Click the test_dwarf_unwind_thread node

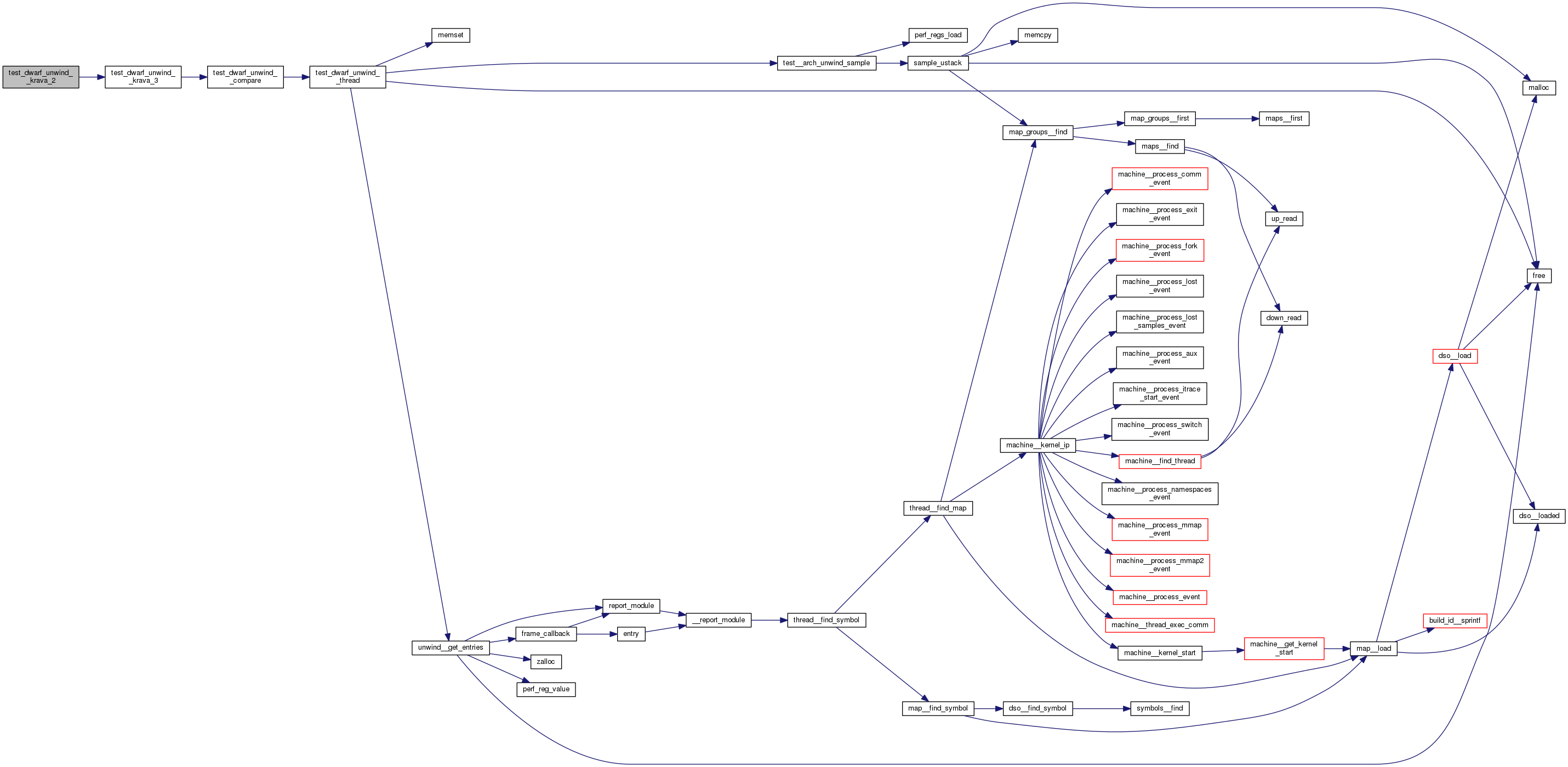(x=347, y=77)
